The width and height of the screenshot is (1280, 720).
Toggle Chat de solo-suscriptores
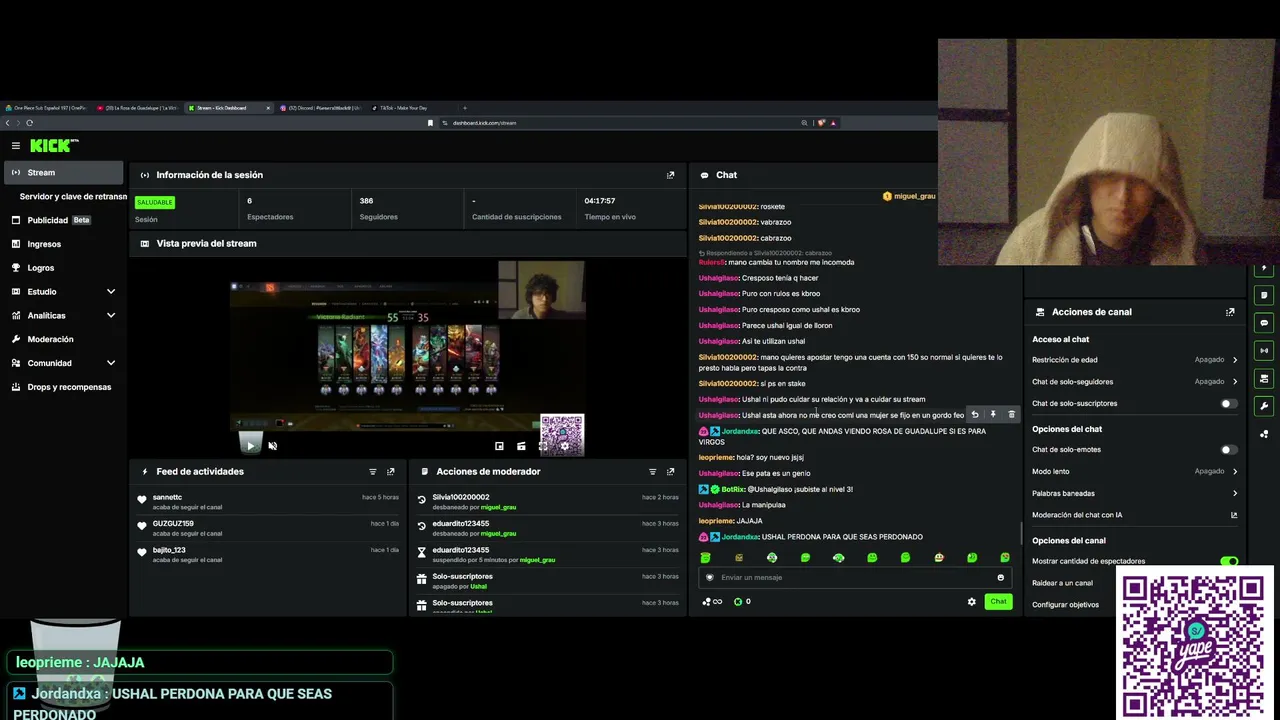click(1229, 404)
